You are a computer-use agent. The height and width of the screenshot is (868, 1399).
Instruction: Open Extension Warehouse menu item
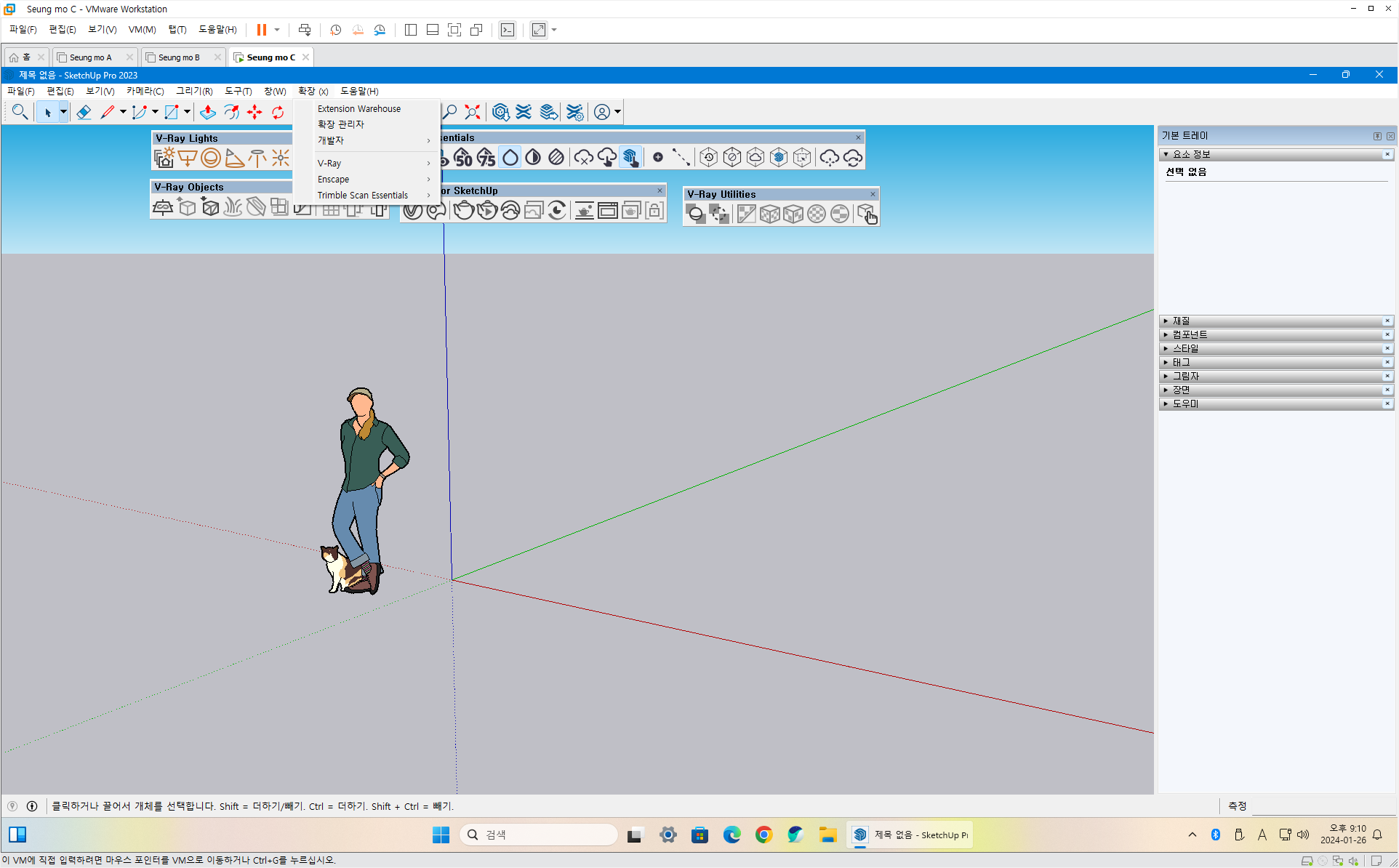point(359,108)
